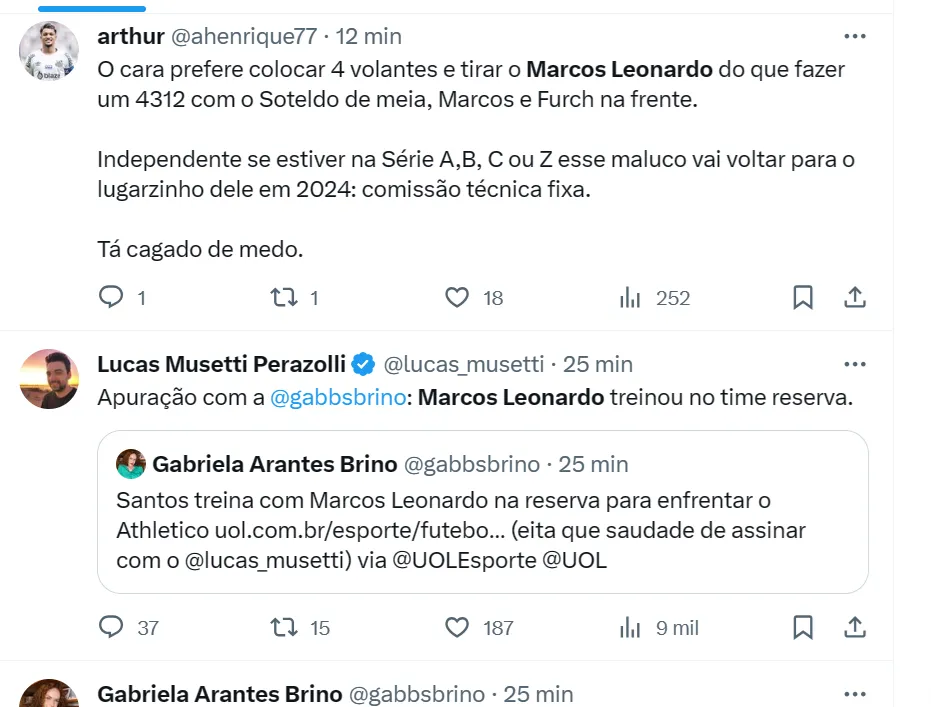
Task: Retweet arthur's post about Marcos Leonardo
Action: 285,297
